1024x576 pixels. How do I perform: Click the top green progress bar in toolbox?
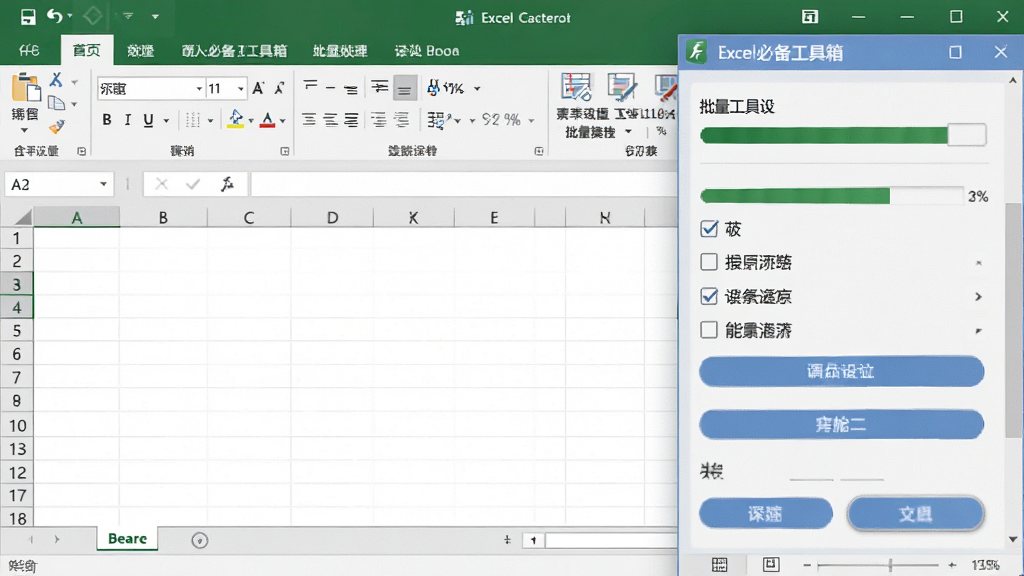click(842, 135)
